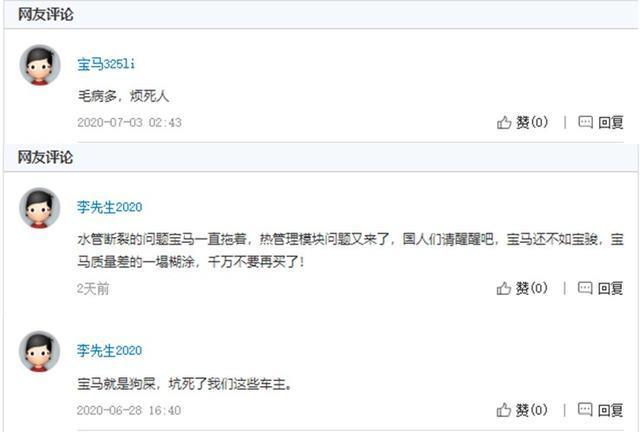Click the second 网友评论 section header
The height and width of the screenshot is (432, 640).
45,157
